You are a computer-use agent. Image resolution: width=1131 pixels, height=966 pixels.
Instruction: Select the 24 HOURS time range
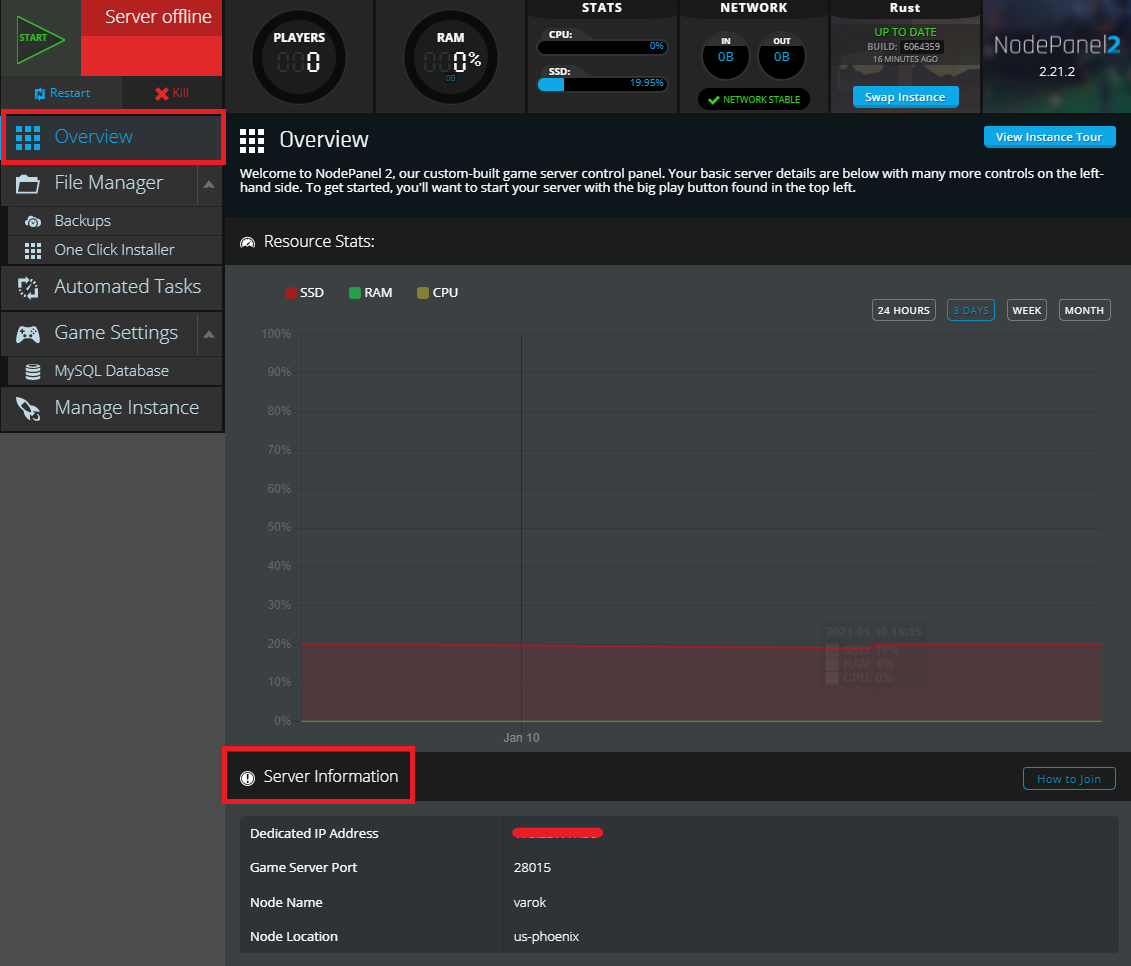tap(903, 311)
